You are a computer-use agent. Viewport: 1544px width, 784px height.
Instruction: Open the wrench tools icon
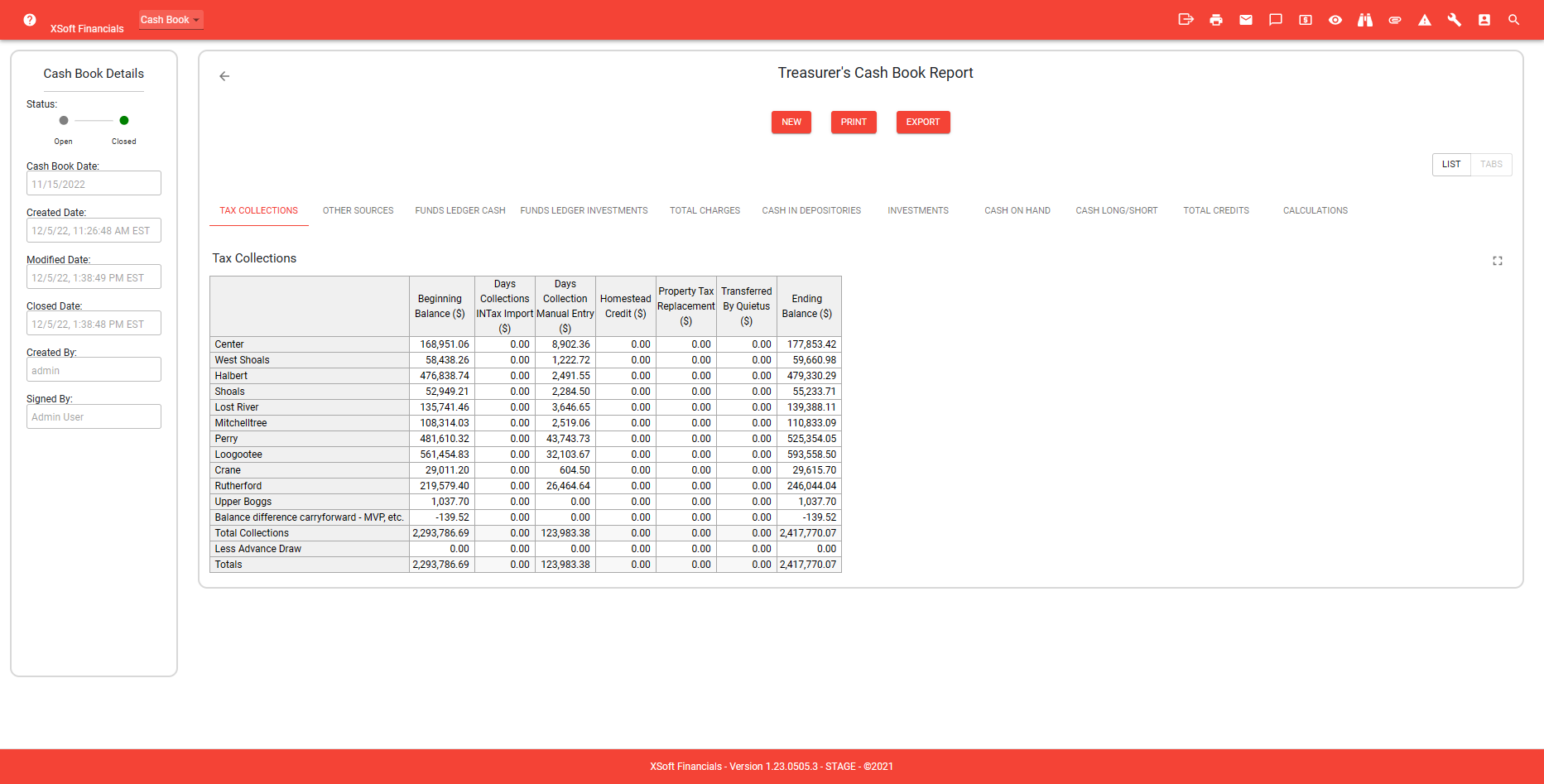tap(1454, 20)
